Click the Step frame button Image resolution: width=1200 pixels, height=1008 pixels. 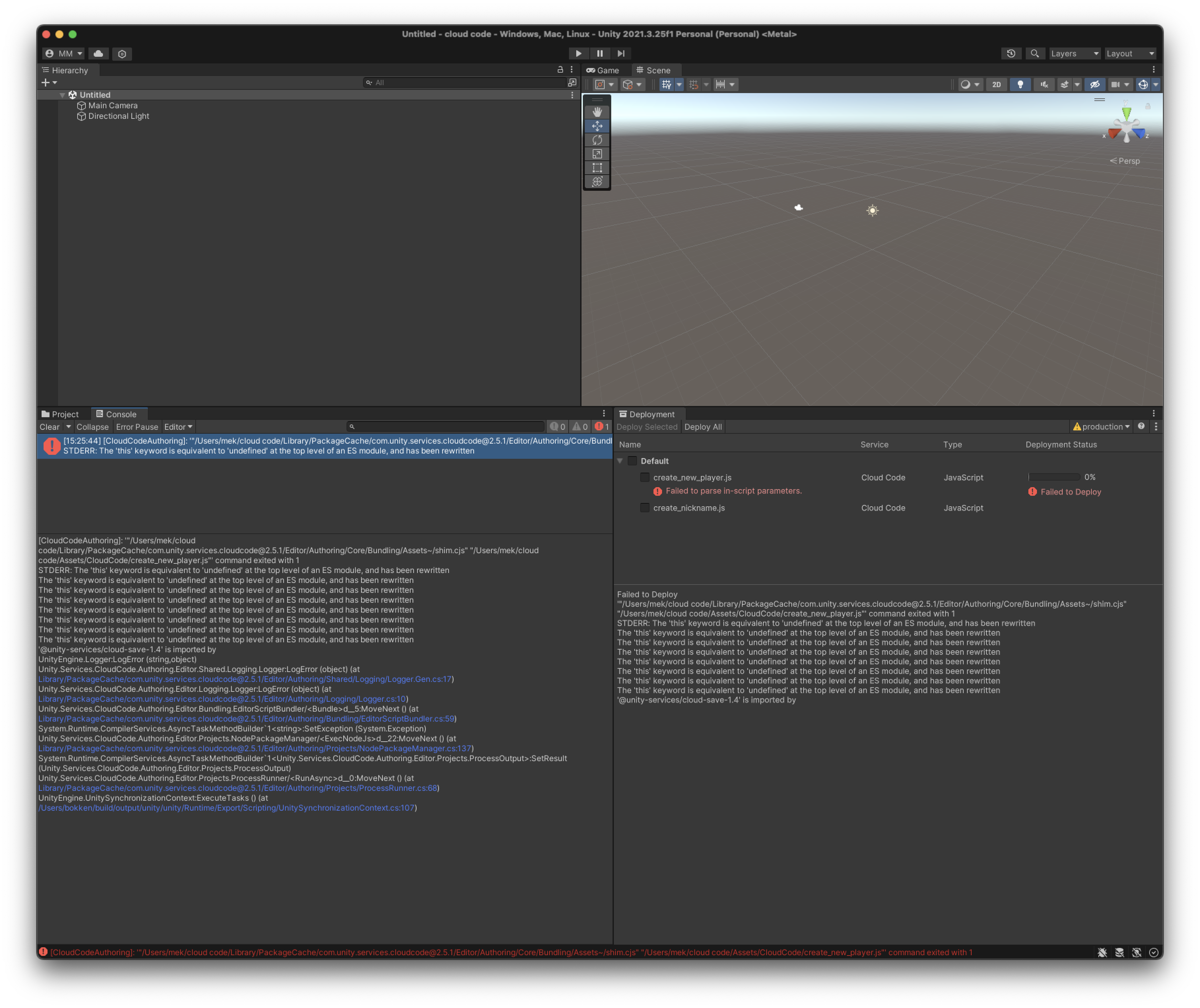(x=620, y=53)
